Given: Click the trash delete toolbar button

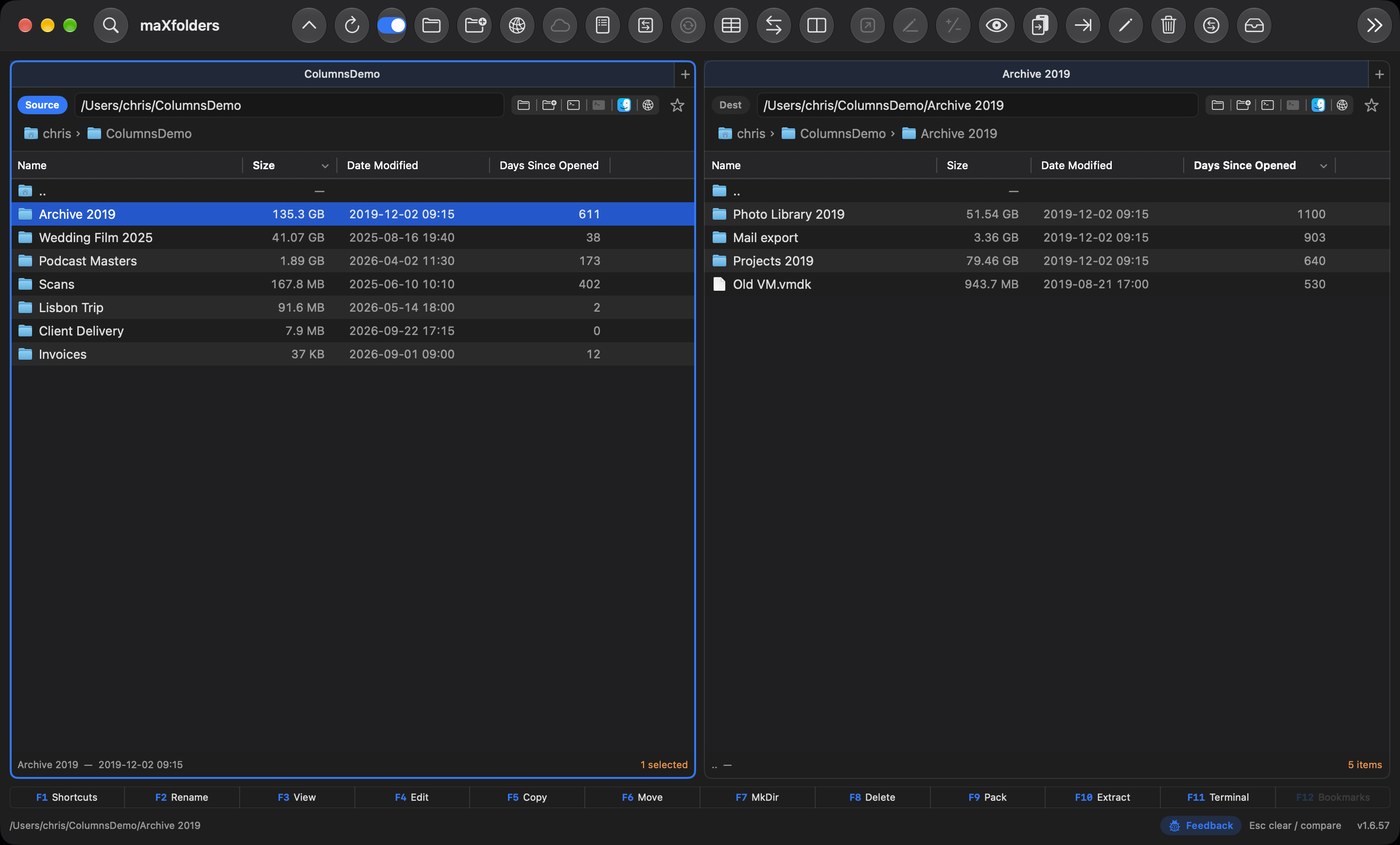Looking at the screenshot, I should [1168, 25].
